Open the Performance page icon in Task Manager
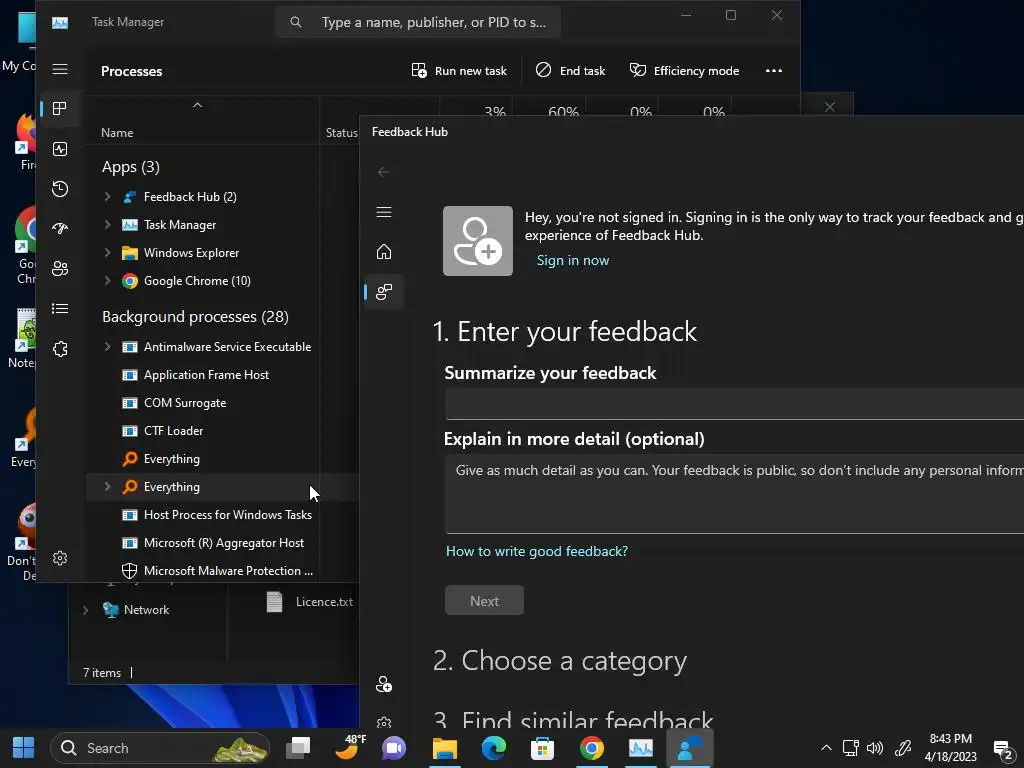This screenshot has width=1024, height=768. pos(60,149)
